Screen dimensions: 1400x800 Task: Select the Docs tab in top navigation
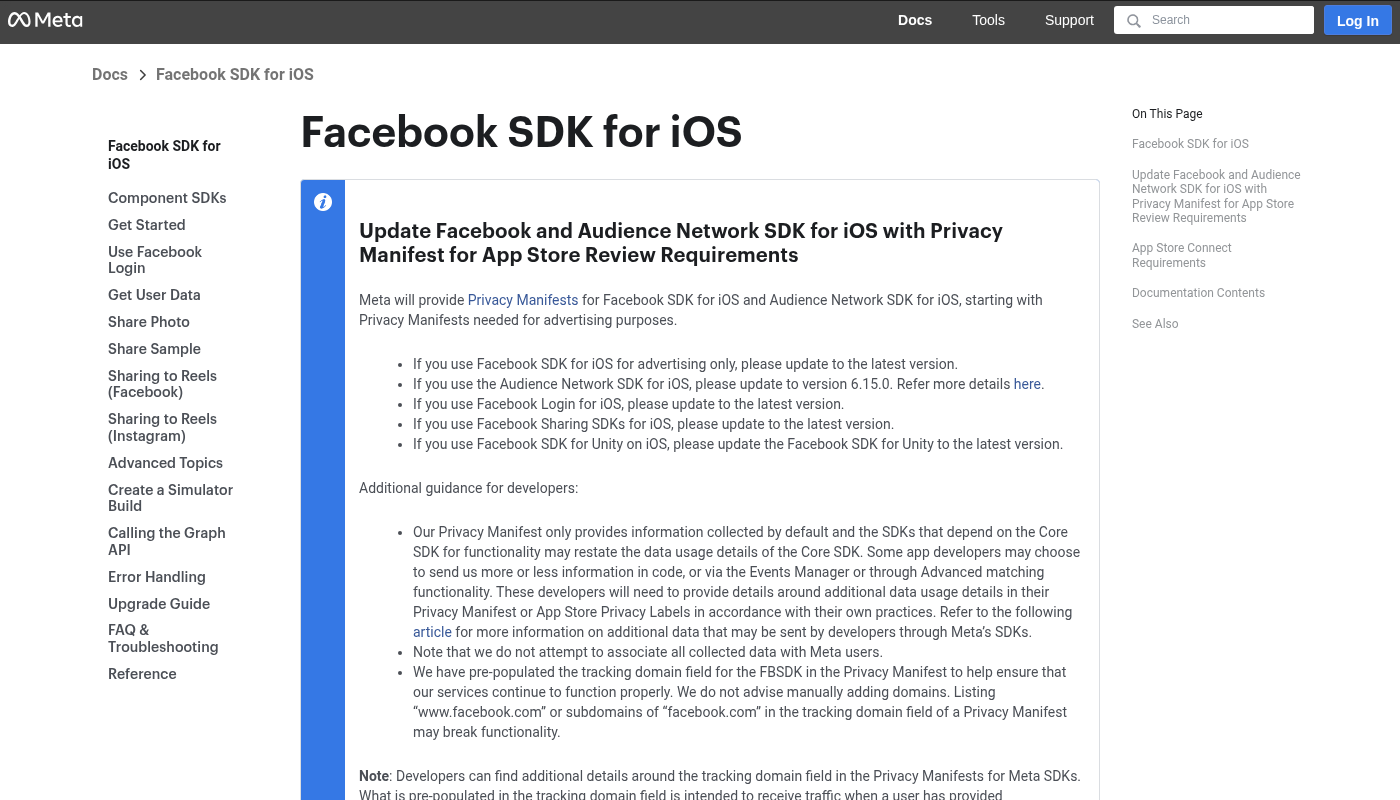point(914,20)
